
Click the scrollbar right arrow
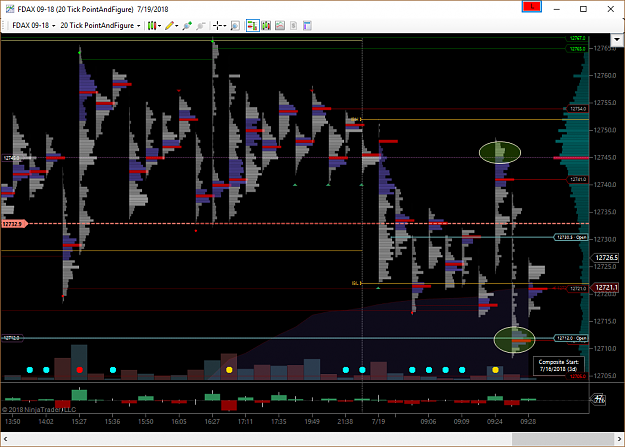click(x=619, y=439)
